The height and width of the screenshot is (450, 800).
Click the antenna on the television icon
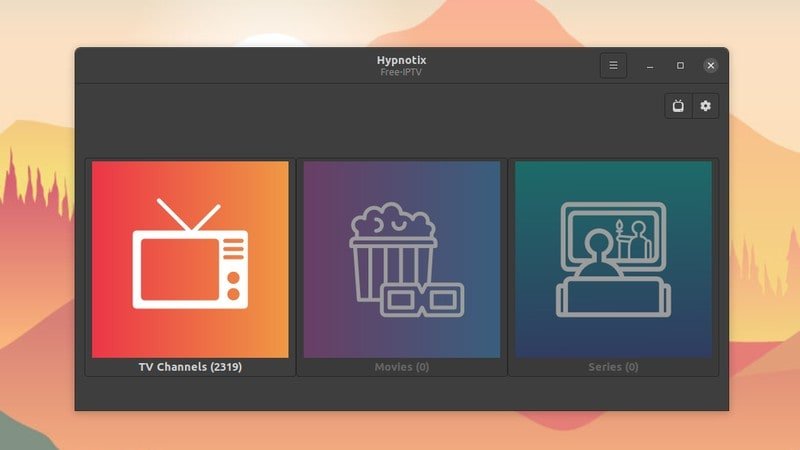189,216
